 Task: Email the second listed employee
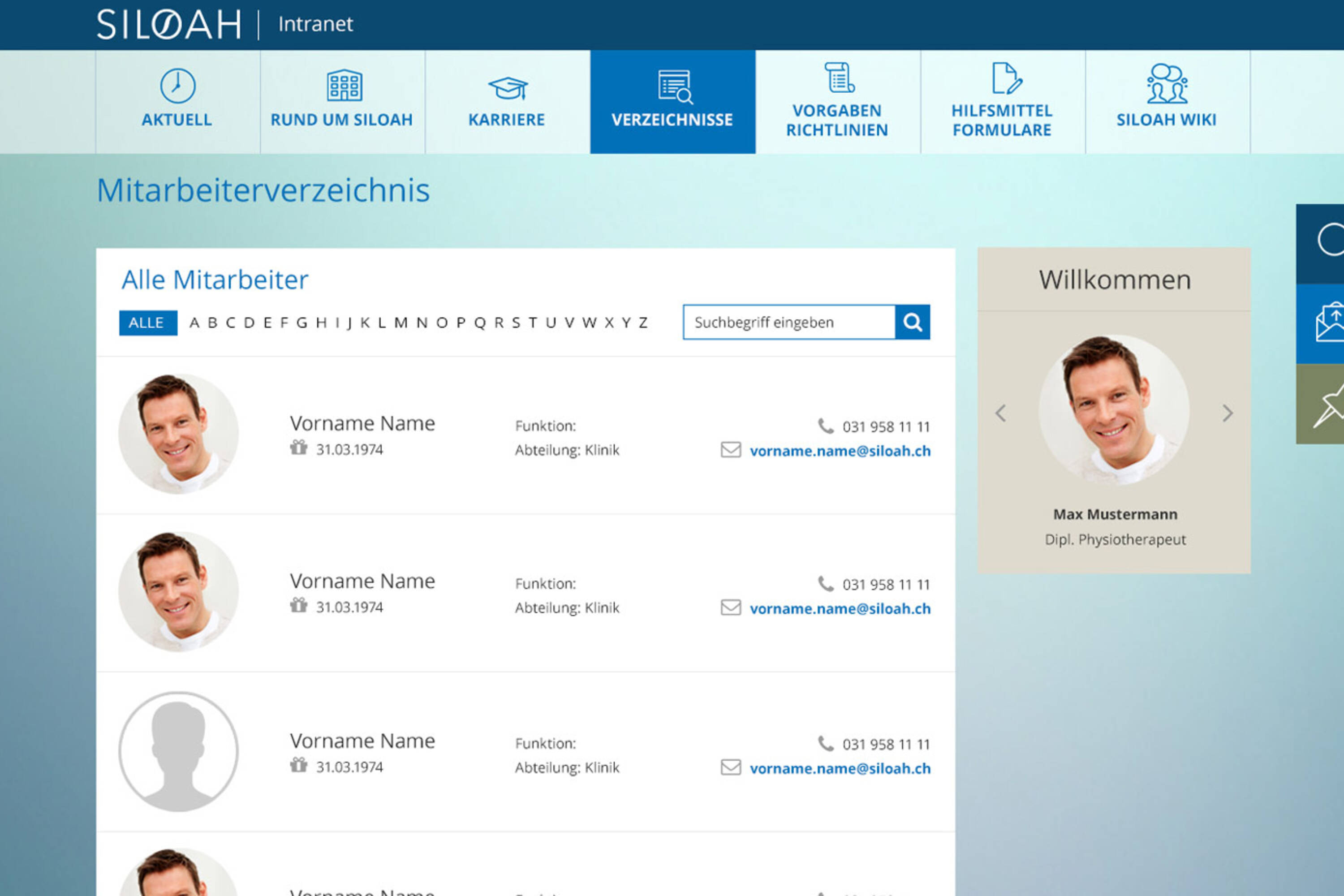[x=840, y=608]
